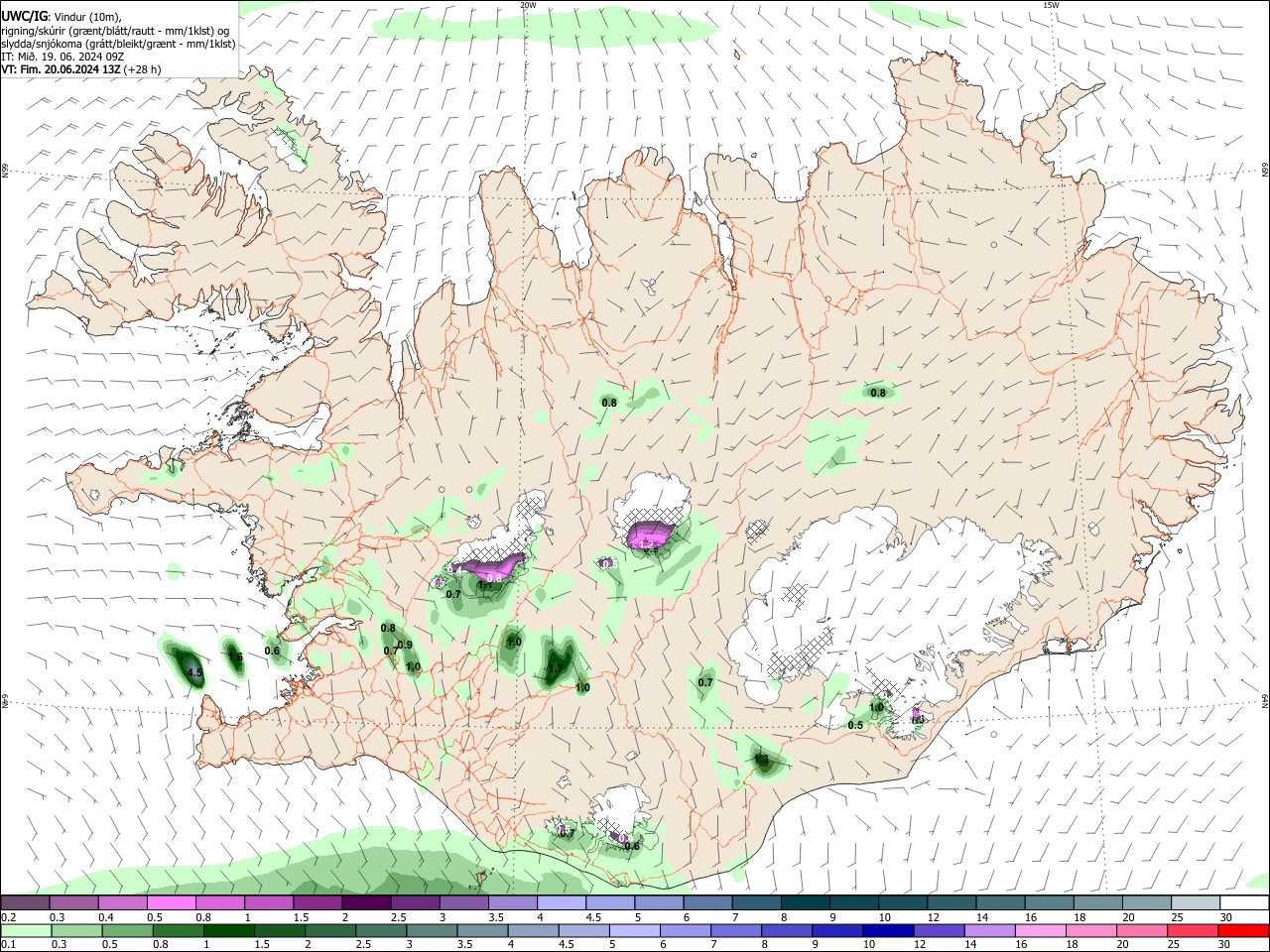Viewport: 1270px width, 952px height.
Task: Select the 0.3 mauve swatch in upper legend row
Action: click(x=73, y=902)
